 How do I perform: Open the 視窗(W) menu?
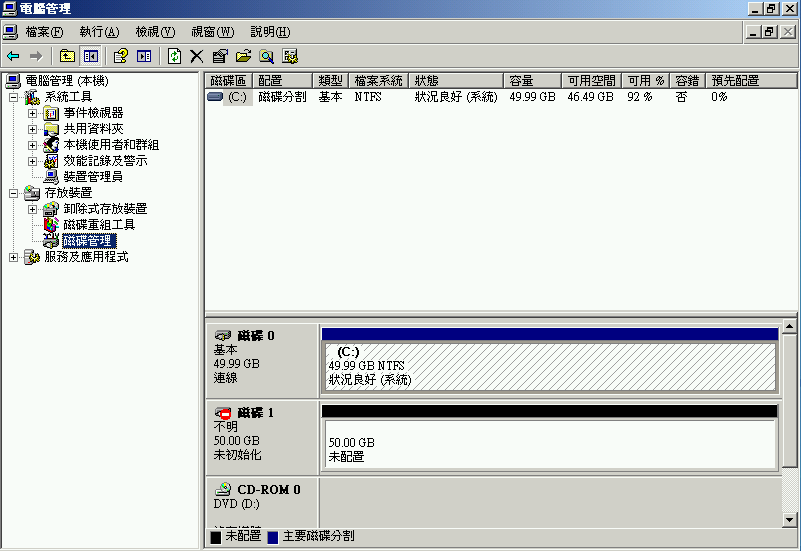[x=213, y=32]
